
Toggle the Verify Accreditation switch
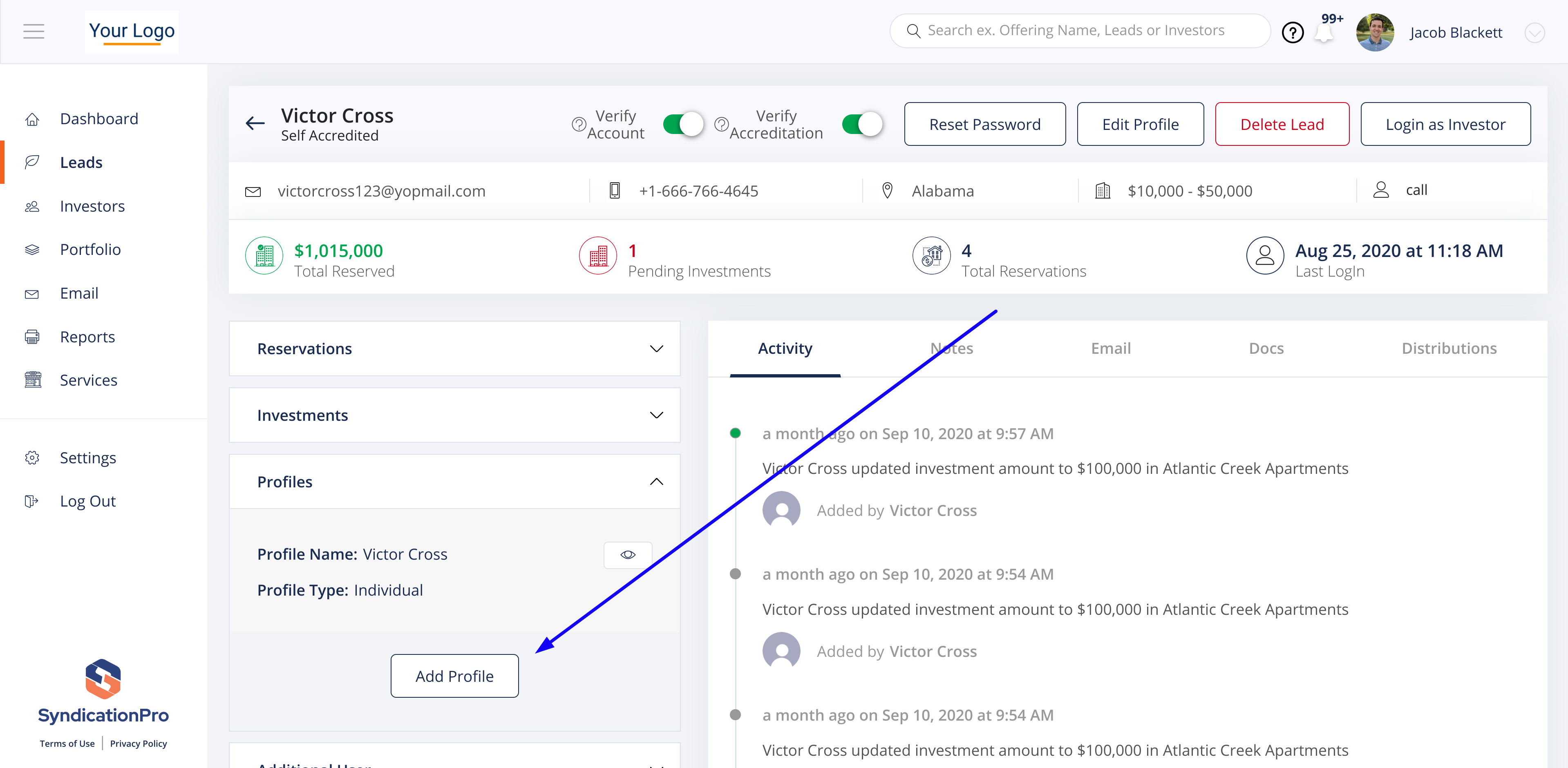862,124
